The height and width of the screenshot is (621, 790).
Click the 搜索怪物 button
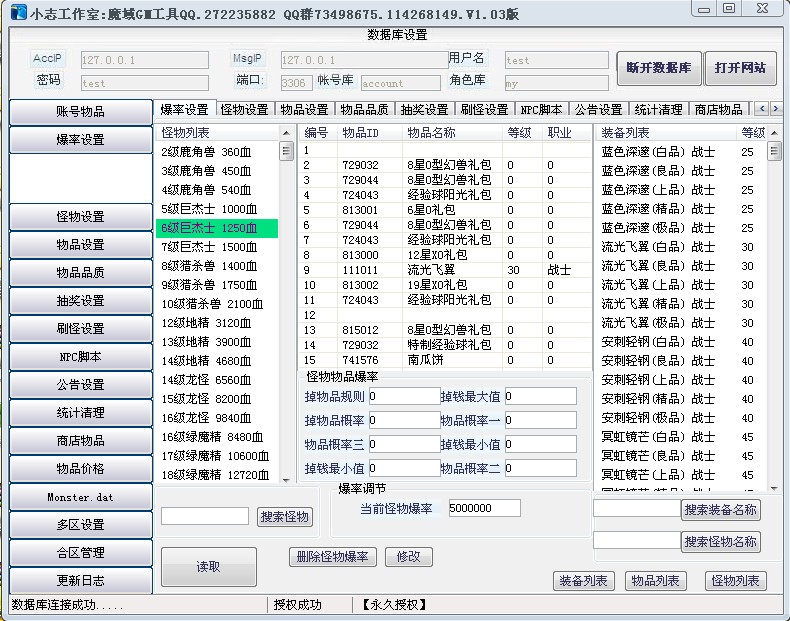click(x=285, y=517)
